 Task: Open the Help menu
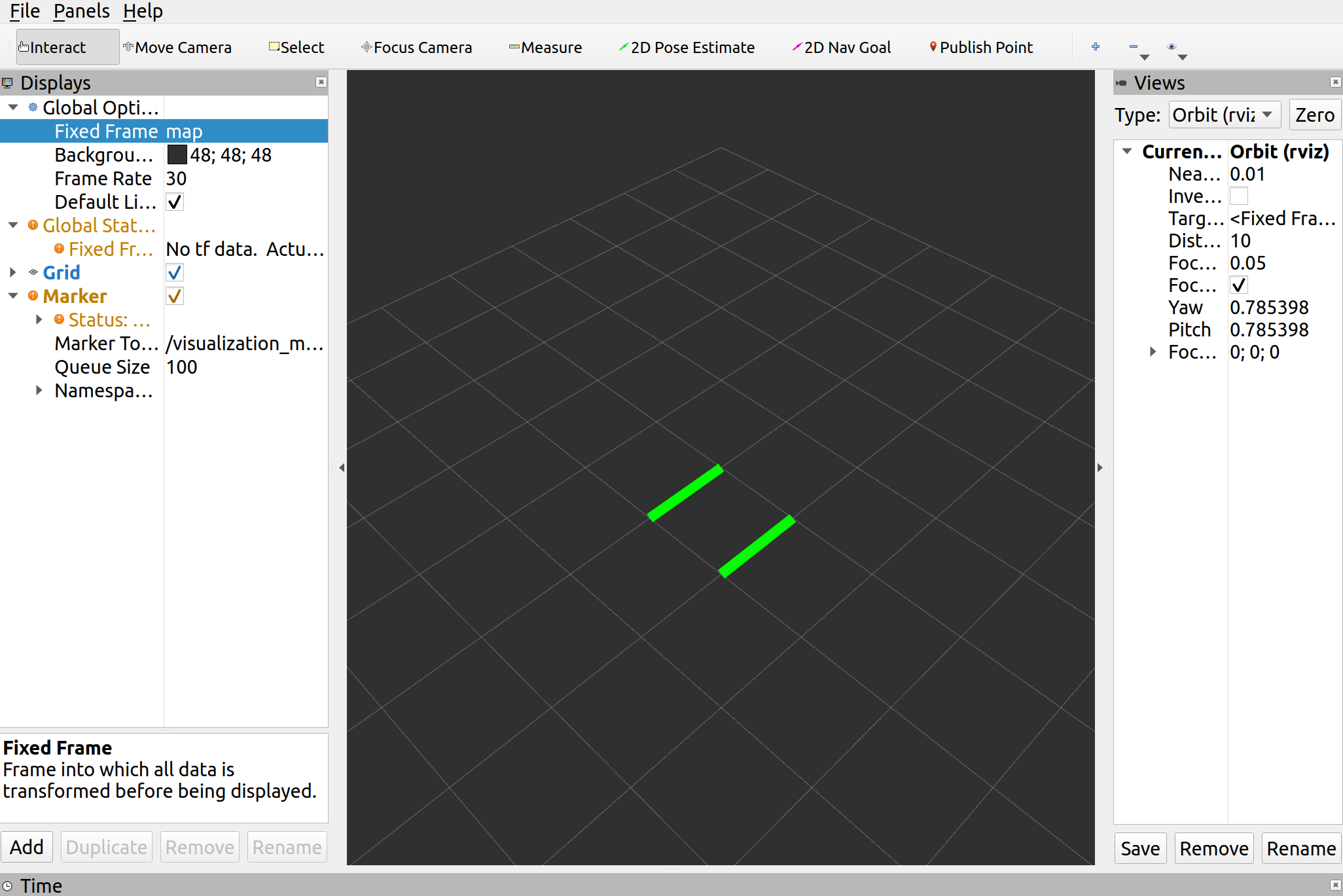pyautogui.click(x=143, y=11)
